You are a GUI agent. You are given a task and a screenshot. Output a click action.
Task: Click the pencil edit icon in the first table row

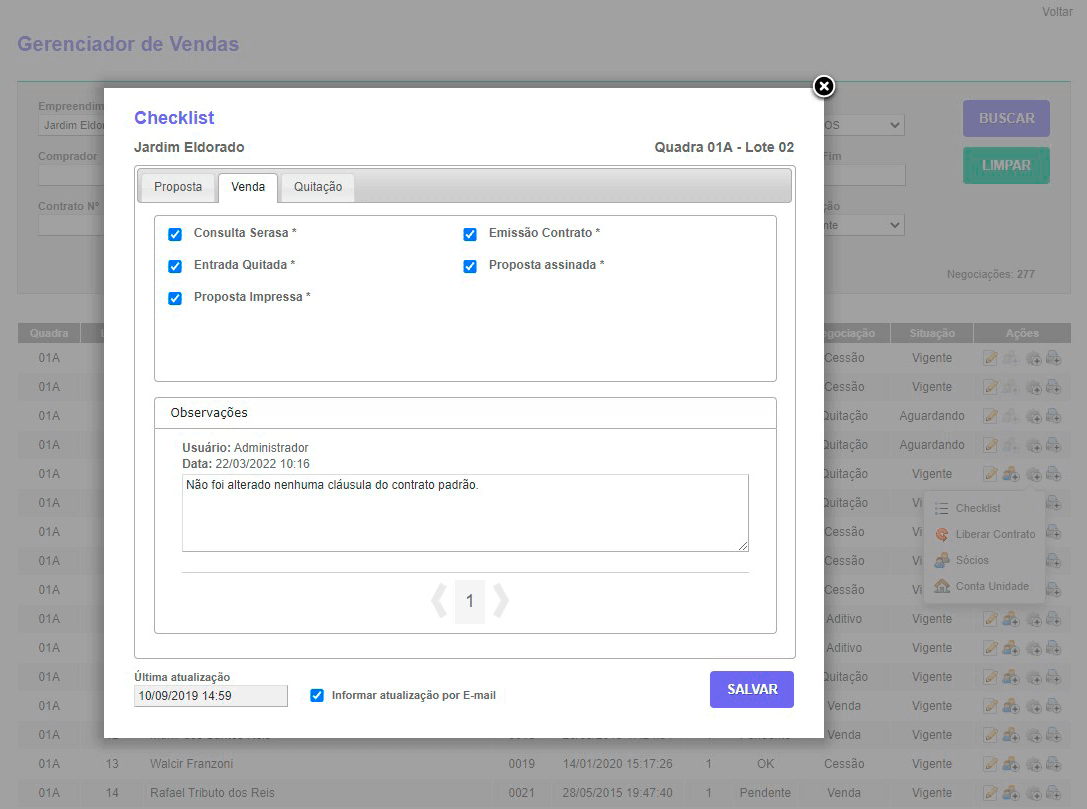(x=990, y=358)
